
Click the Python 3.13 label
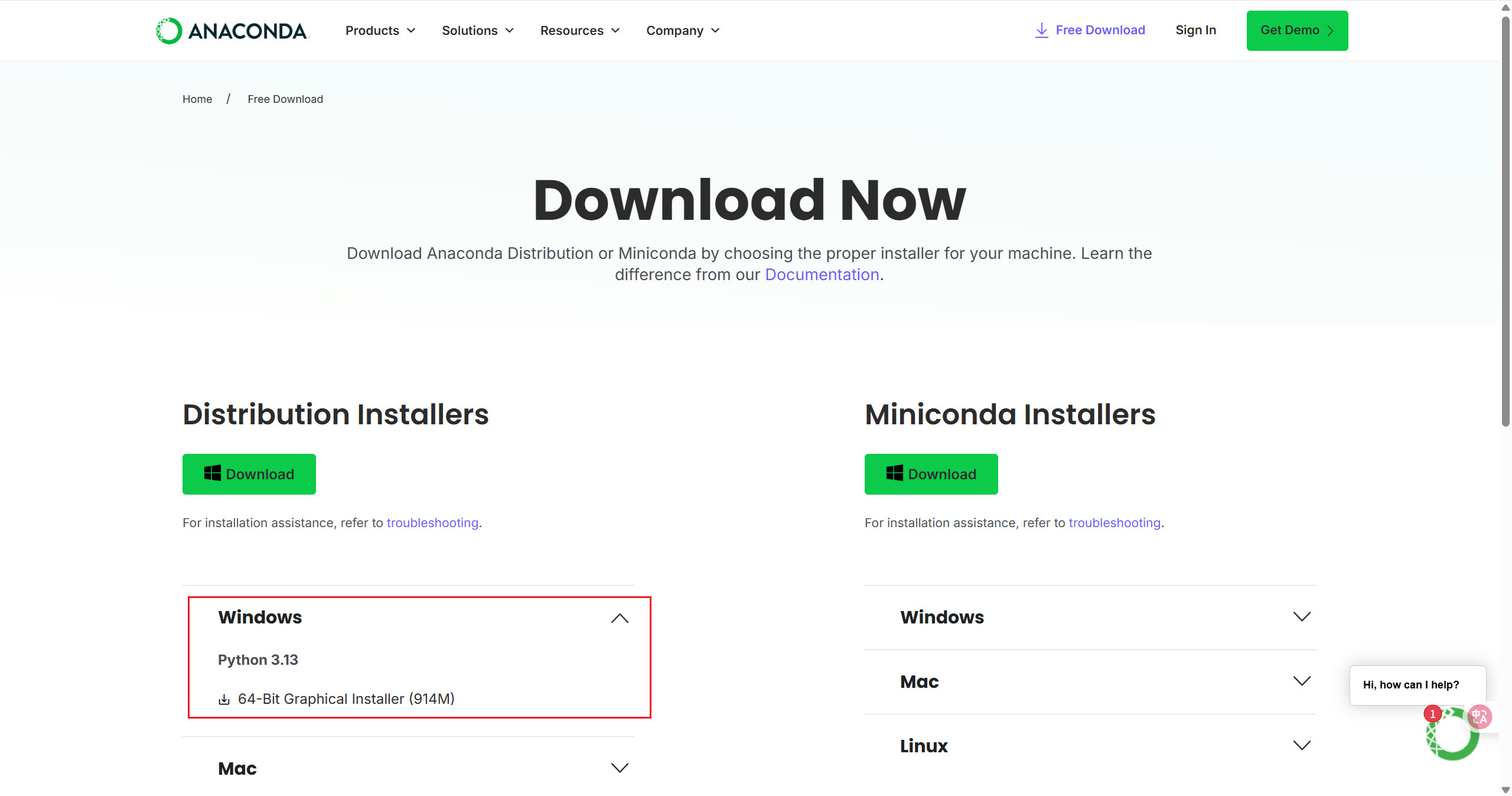pos(258,660)
